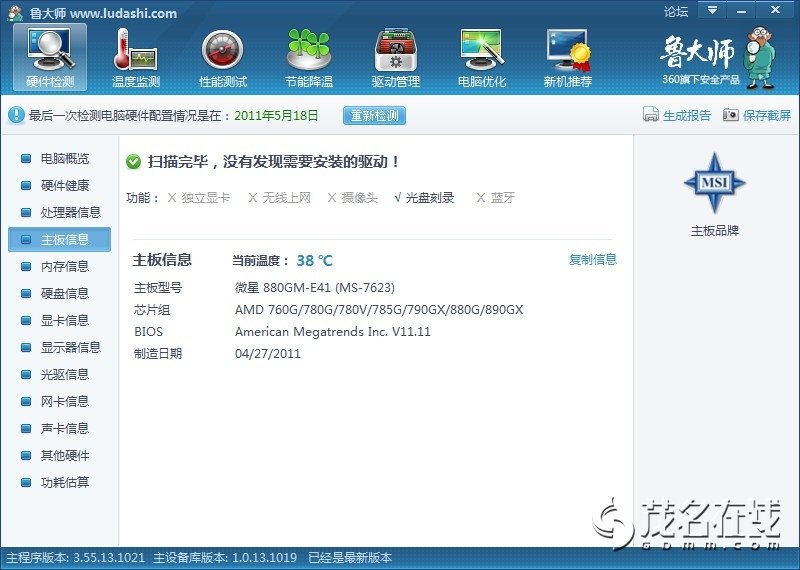Image resolution: width=800 pixels, height=570 pixels.
Task: Click the 无线上网 feature label
Action: click(286, 197)
